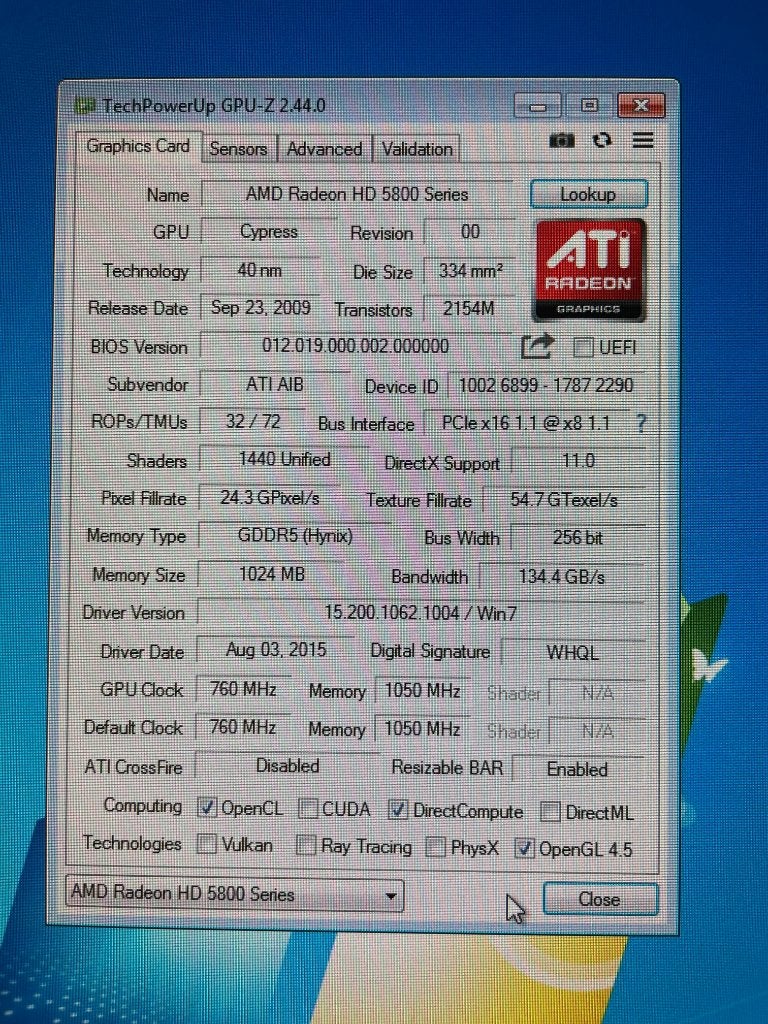768x1024 pixels.
Task: Close GPU-Z via title bar X
Action: [641, 106]
